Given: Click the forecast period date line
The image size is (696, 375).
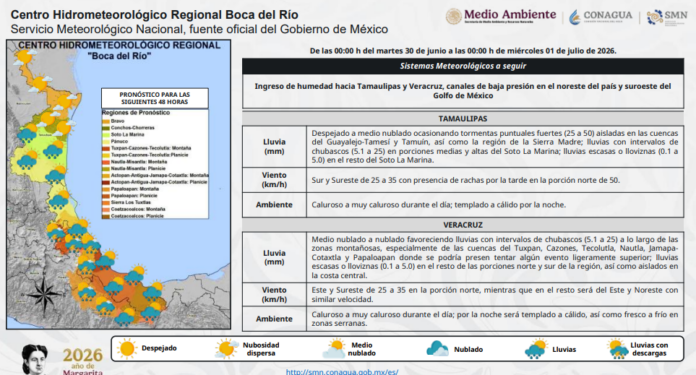Looking at the screenshot, I should (x=463, y=51).
